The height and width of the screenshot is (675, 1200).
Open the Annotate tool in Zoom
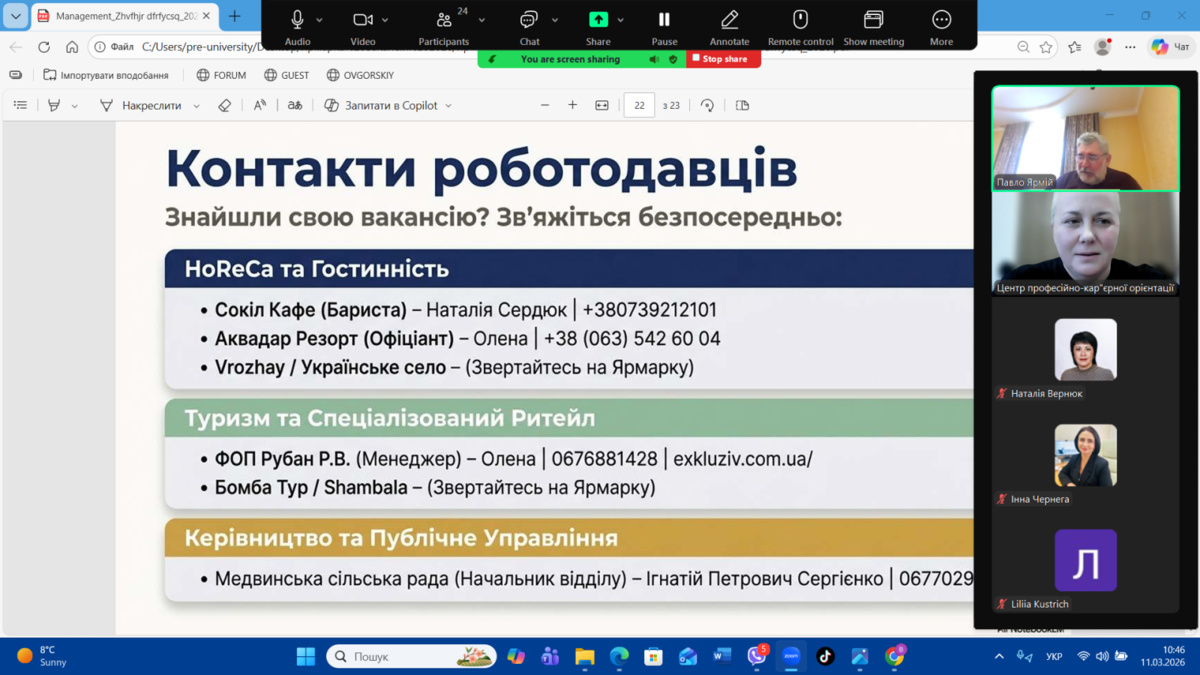coord(729,20)
